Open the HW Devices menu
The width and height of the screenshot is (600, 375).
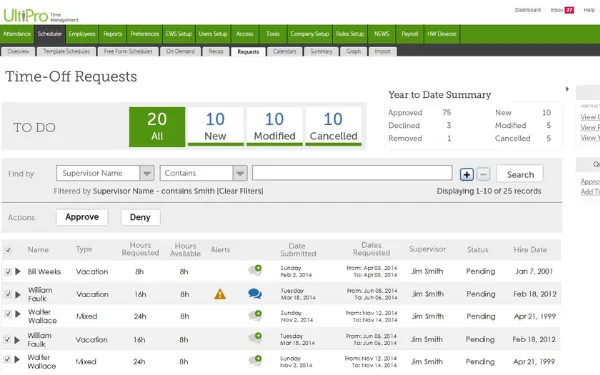tap(442, 34)
